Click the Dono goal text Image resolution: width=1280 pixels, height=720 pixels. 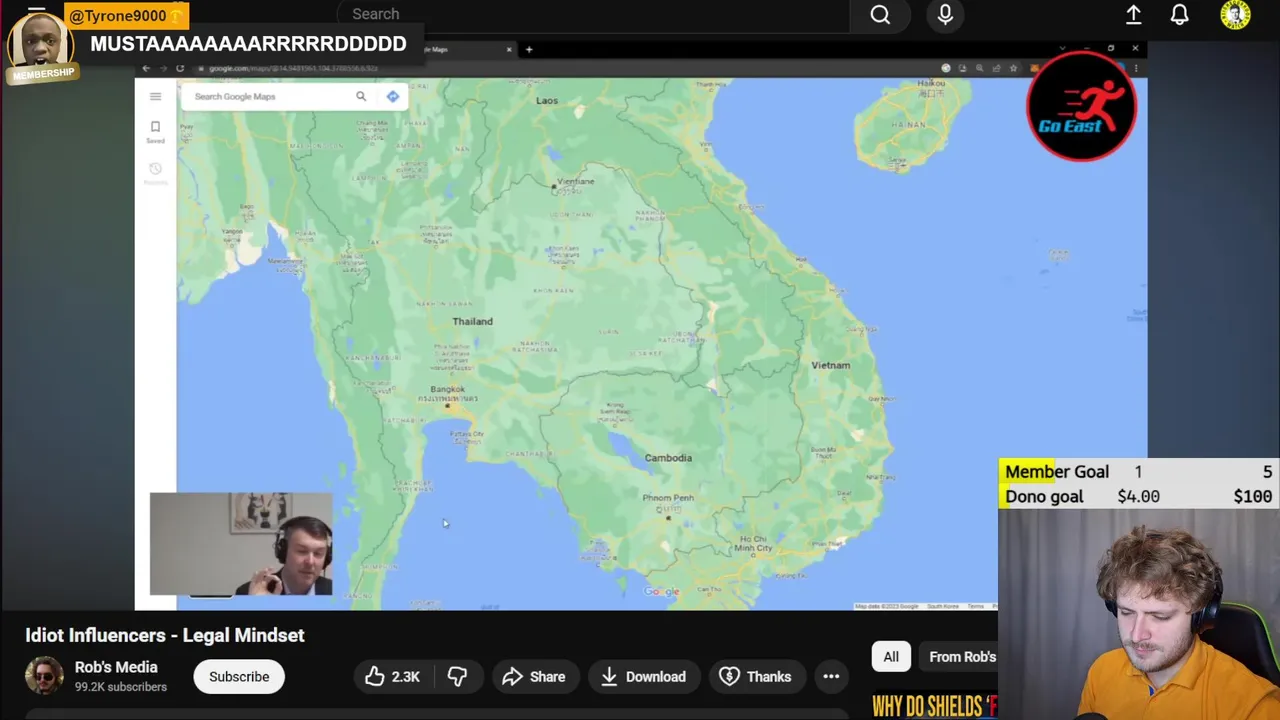(x=1044, y=497)
